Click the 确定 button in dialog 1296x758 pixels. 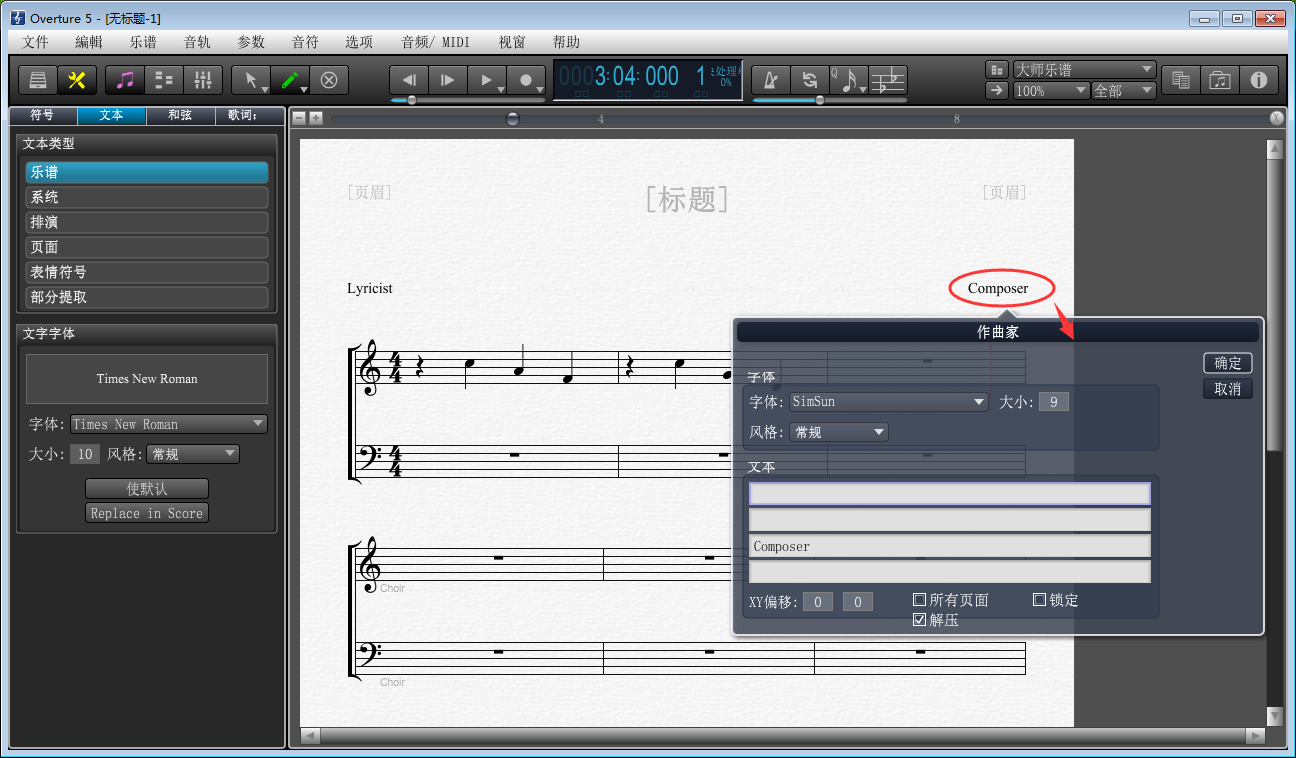[1228, 363]
